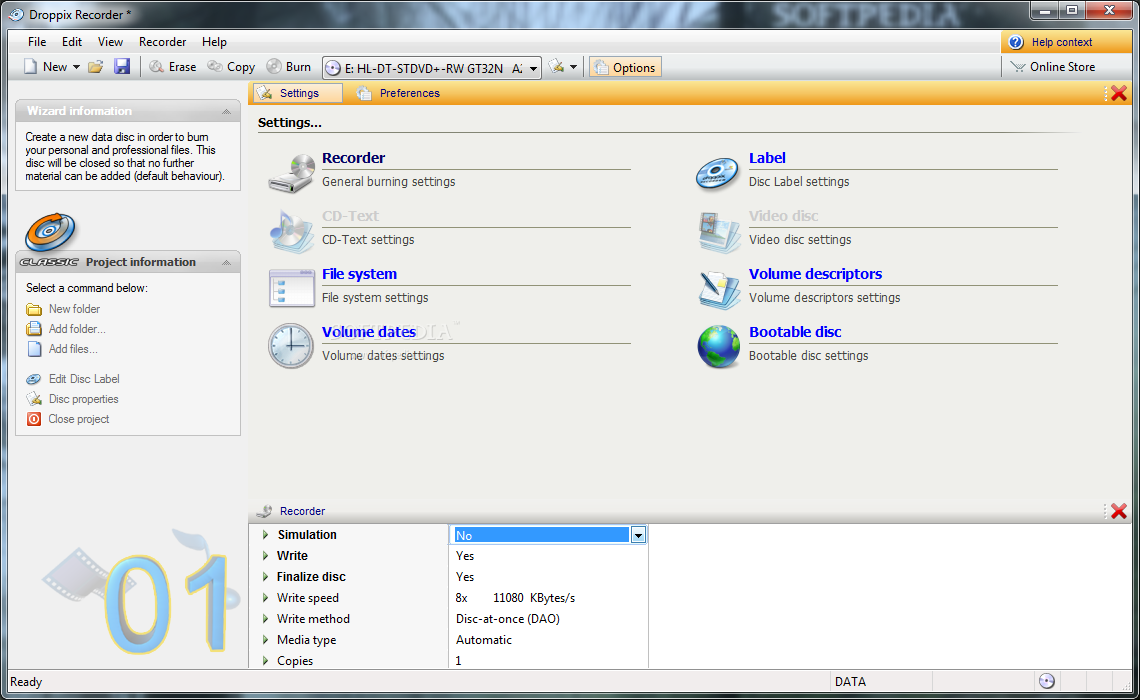The image size is (1140, 700).
Task: Click the Erase disc toolbar button
Action: [x=173, y=67]
